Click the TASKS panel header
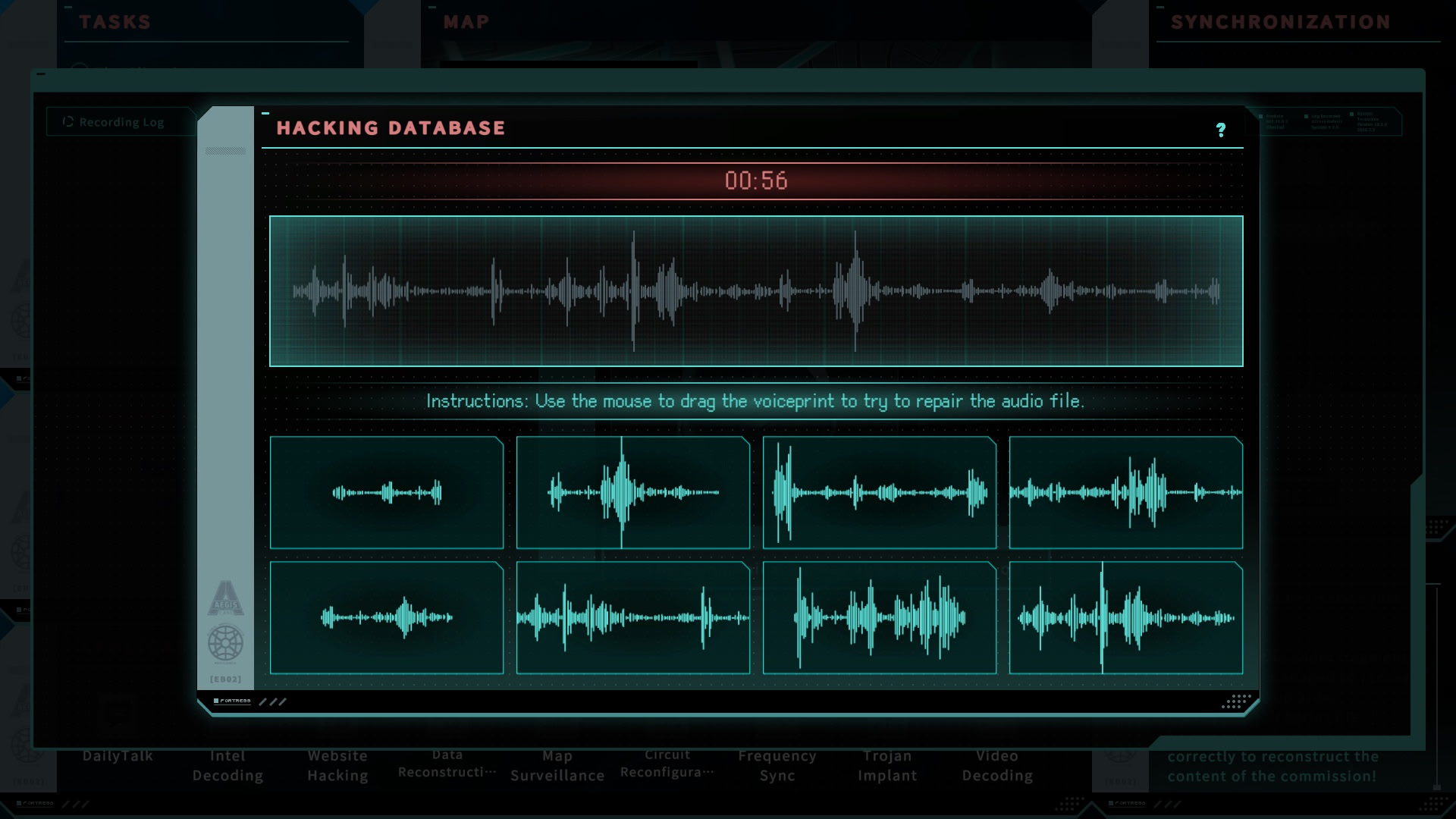The width and height of the screenshot is (1456, 819). pos(115,22)
